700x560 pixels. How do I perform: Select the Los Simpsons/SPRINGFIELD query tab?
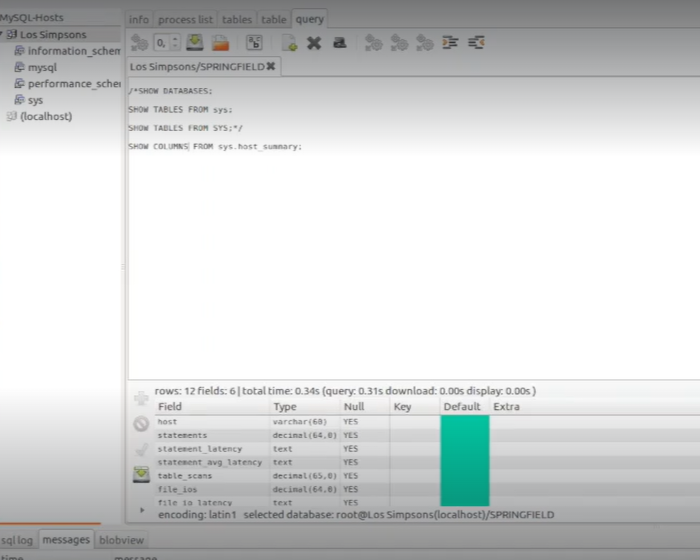[x=197, y=67]
